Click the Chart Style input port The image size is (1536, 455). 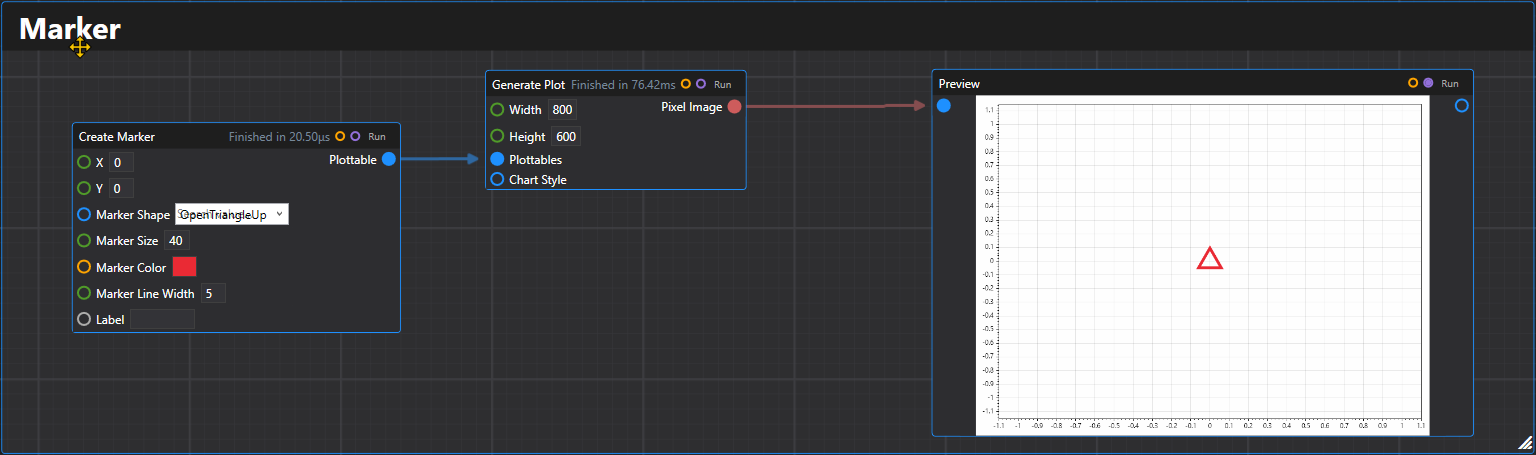pos(497,179)
